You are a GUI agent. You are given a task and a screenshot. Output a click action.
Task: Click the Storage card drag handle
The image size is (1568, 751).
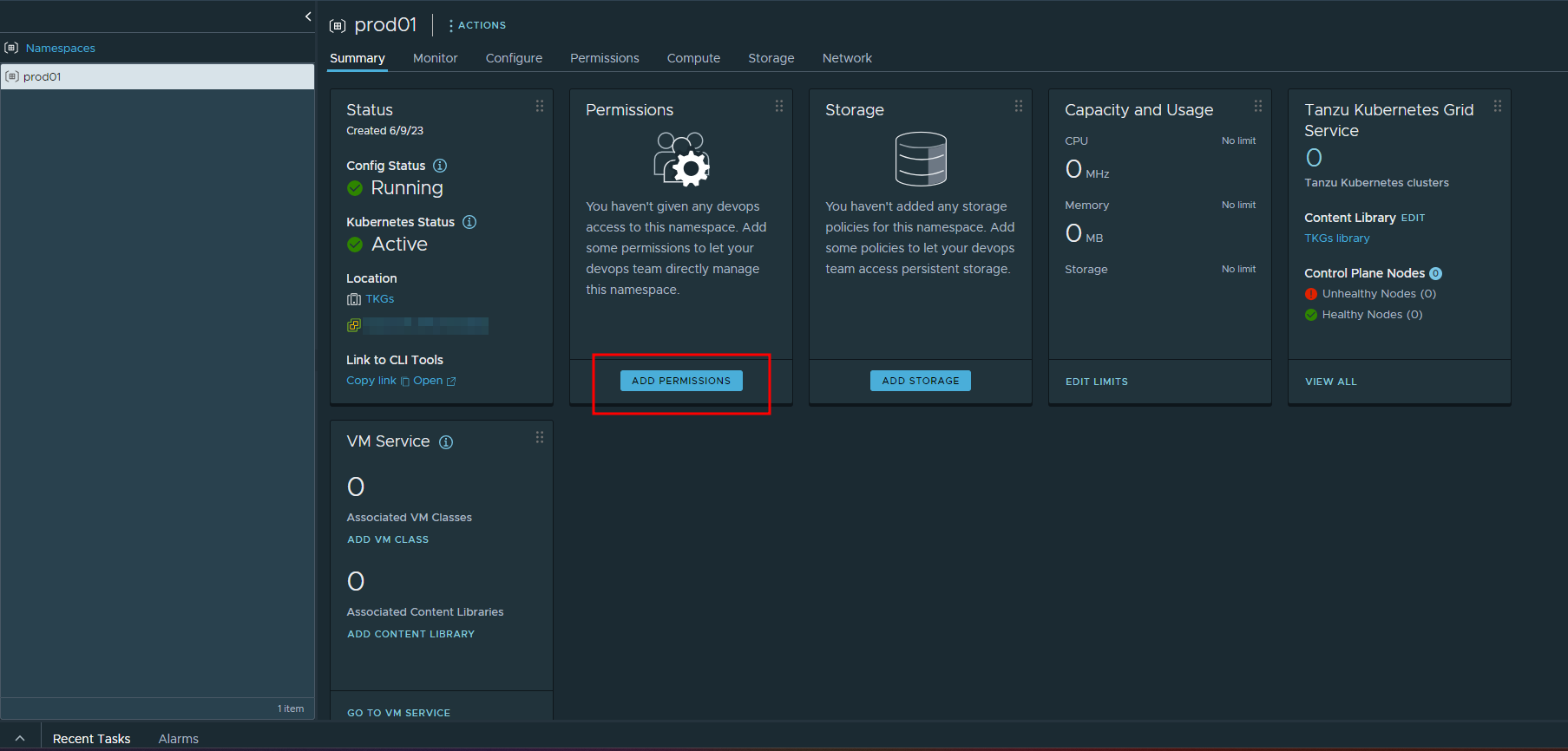pyautogui.click(x=1019, y=106)
